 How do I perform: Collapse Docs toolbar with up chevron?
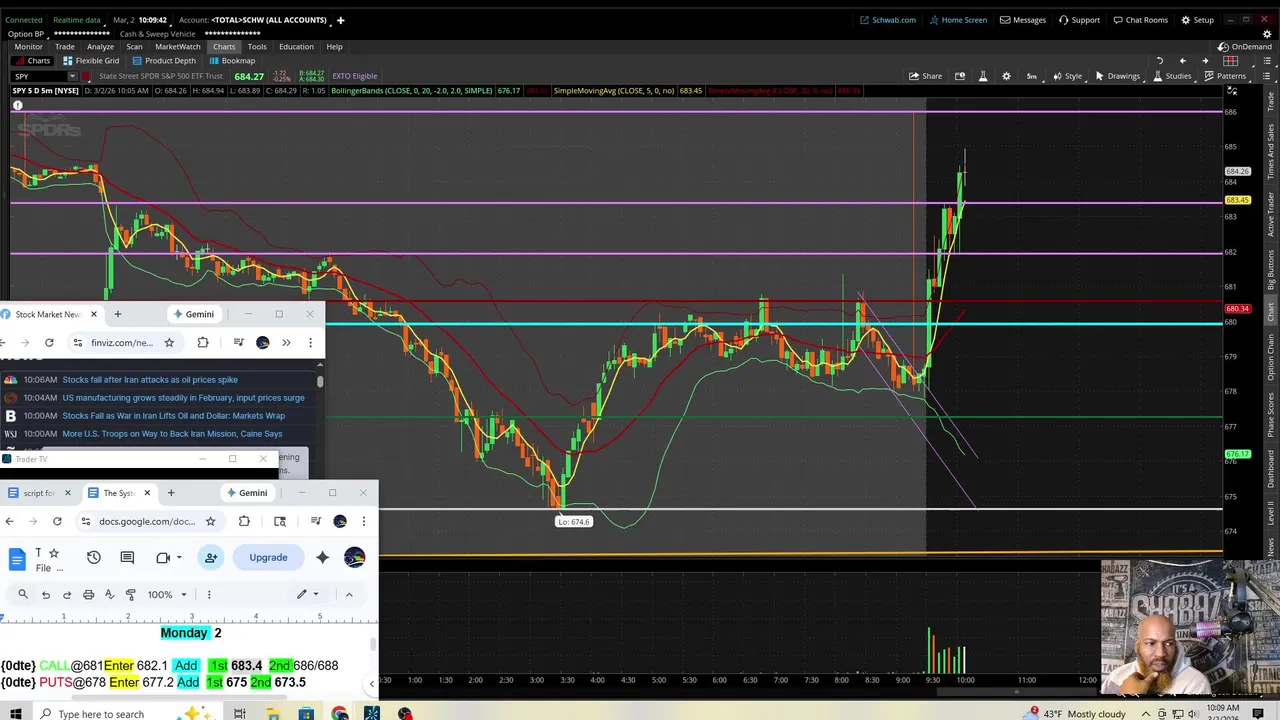[349, 595]
